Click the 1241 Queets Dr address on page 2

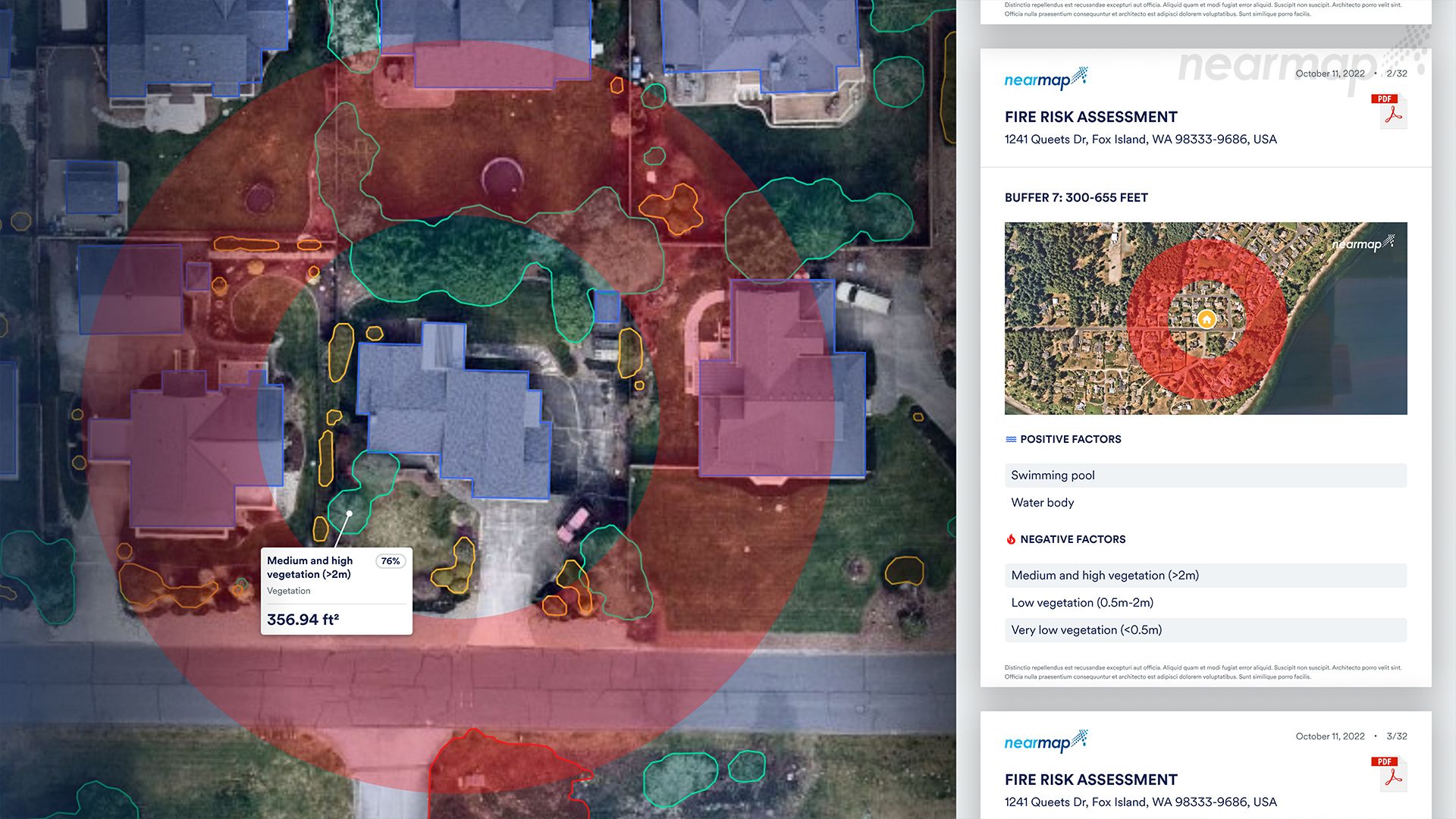tap(1140, 140)
